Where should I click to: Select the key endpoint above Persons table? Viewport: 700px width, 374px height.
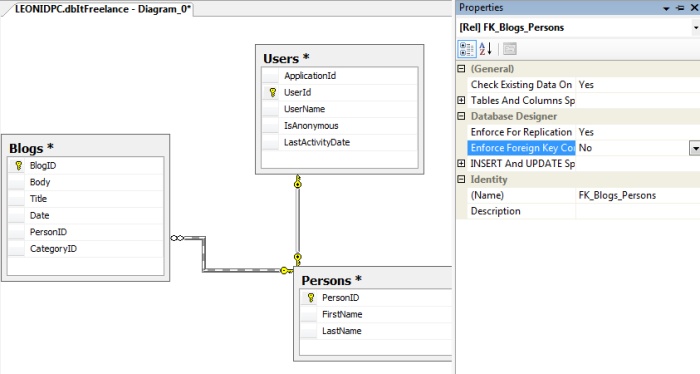298,259
